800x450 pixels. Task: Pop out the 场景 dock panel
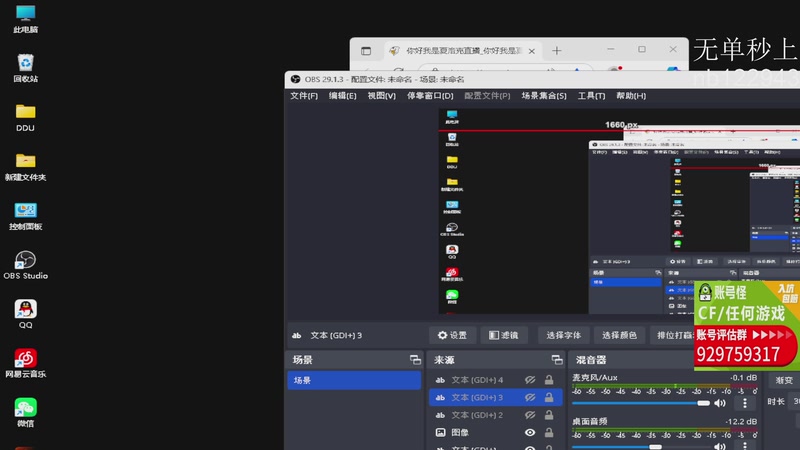[415, 360]
